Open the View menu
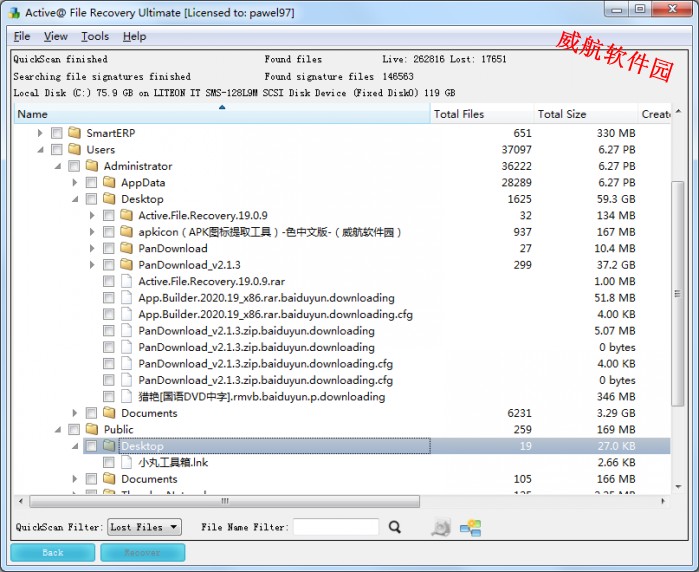The width and height of the screenshot is (699, 572). [56, 36]
